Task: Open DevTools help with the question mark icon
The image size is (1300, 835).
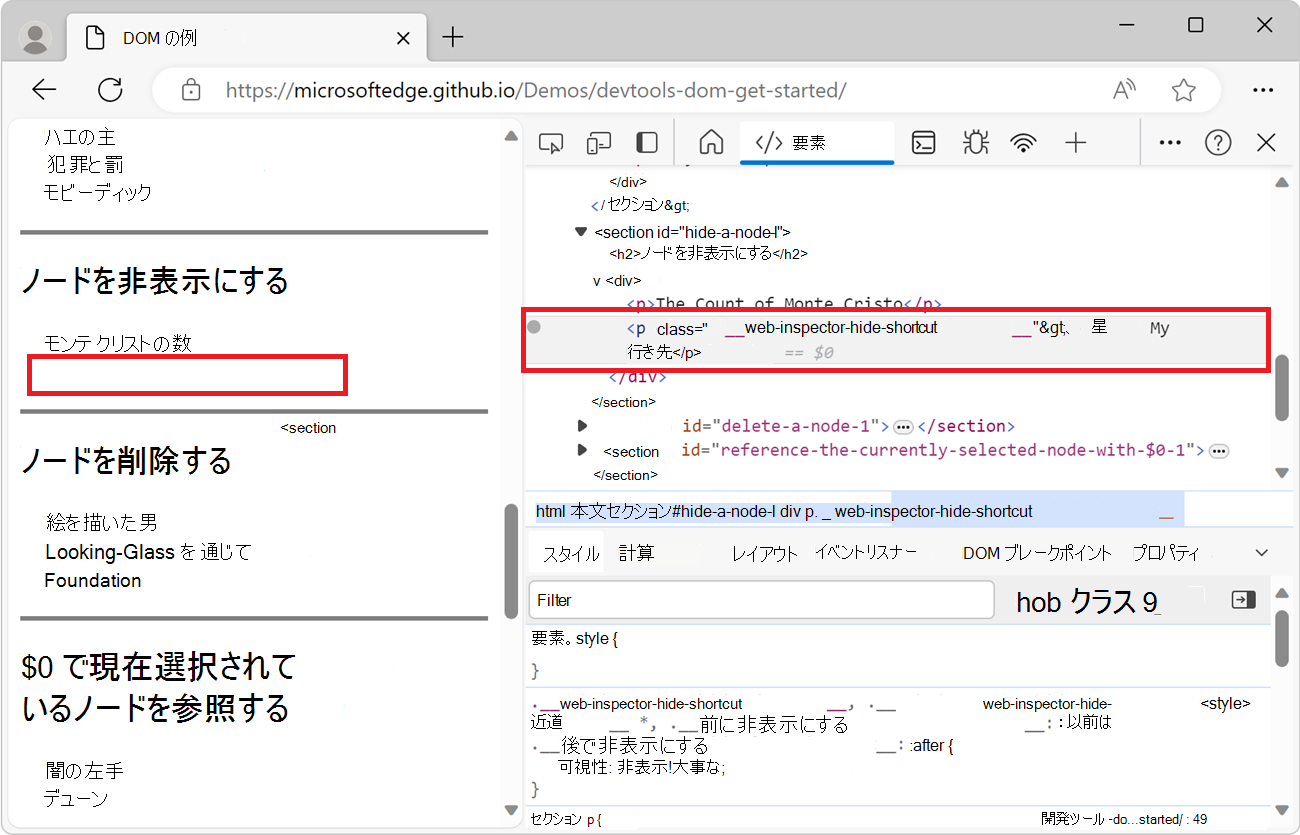Action: pyautogui.click(x=1218, y=142)
